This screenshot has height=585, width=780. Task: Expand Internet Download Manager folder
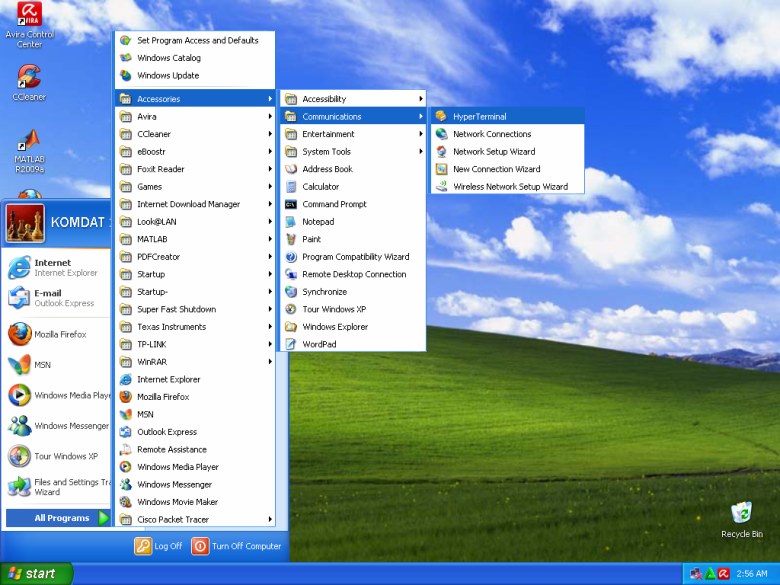coord(195,204)
